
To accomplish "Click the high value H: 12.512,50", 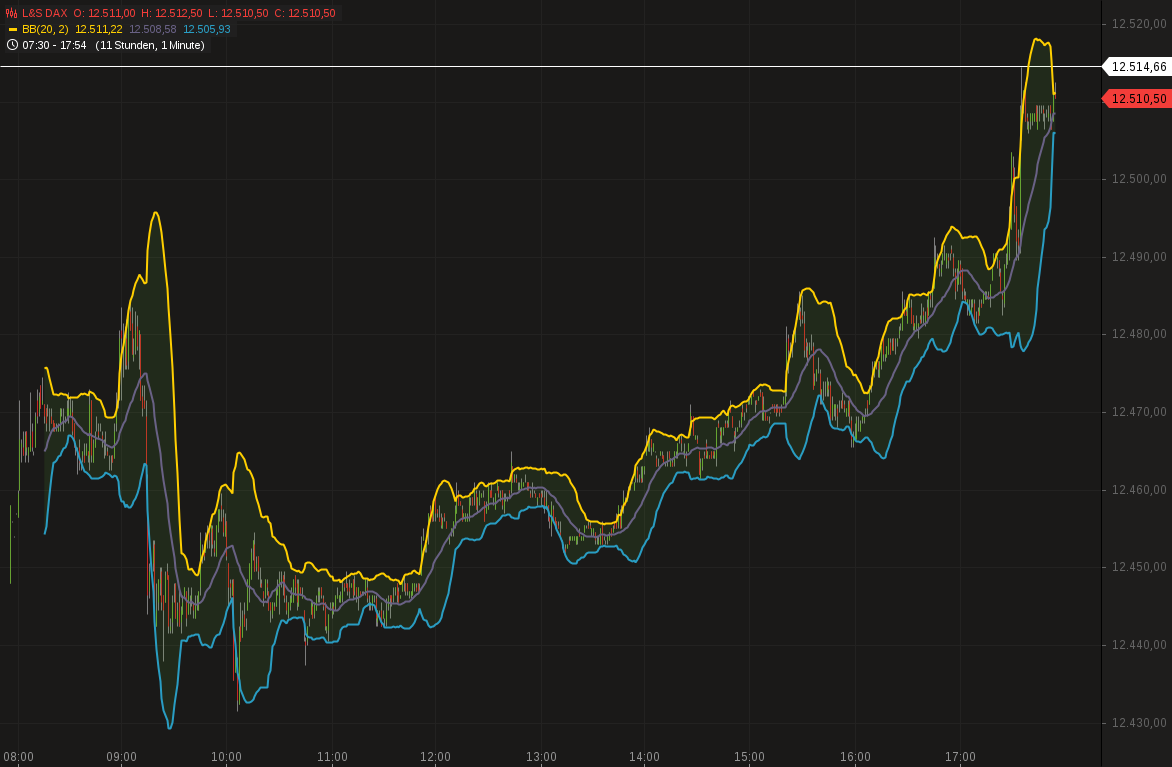I will (171, 13).
